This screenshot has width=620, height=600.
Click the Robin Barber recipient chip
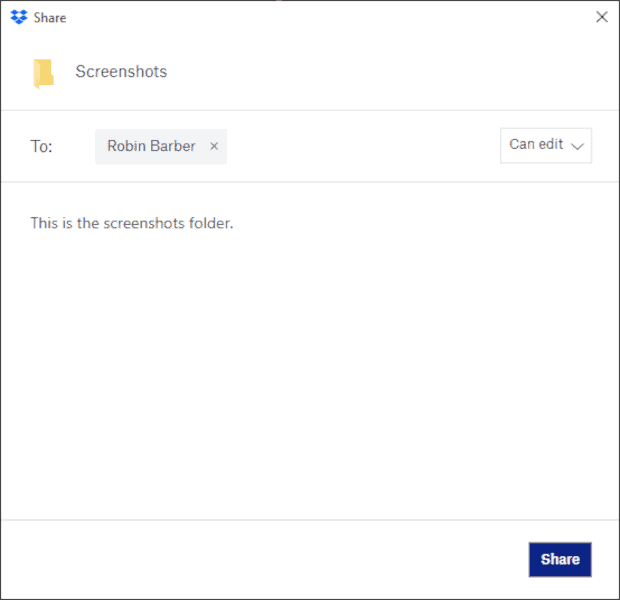click(x=161, y=146)
